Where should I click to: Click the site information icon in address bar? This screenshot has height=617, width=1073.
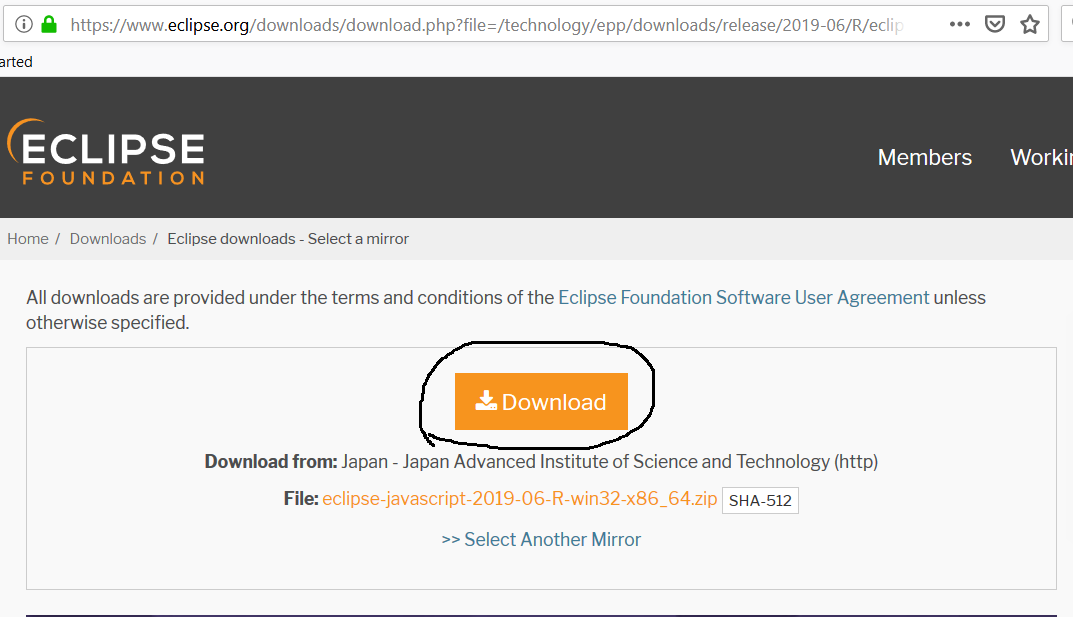click(x=23, y=25)
